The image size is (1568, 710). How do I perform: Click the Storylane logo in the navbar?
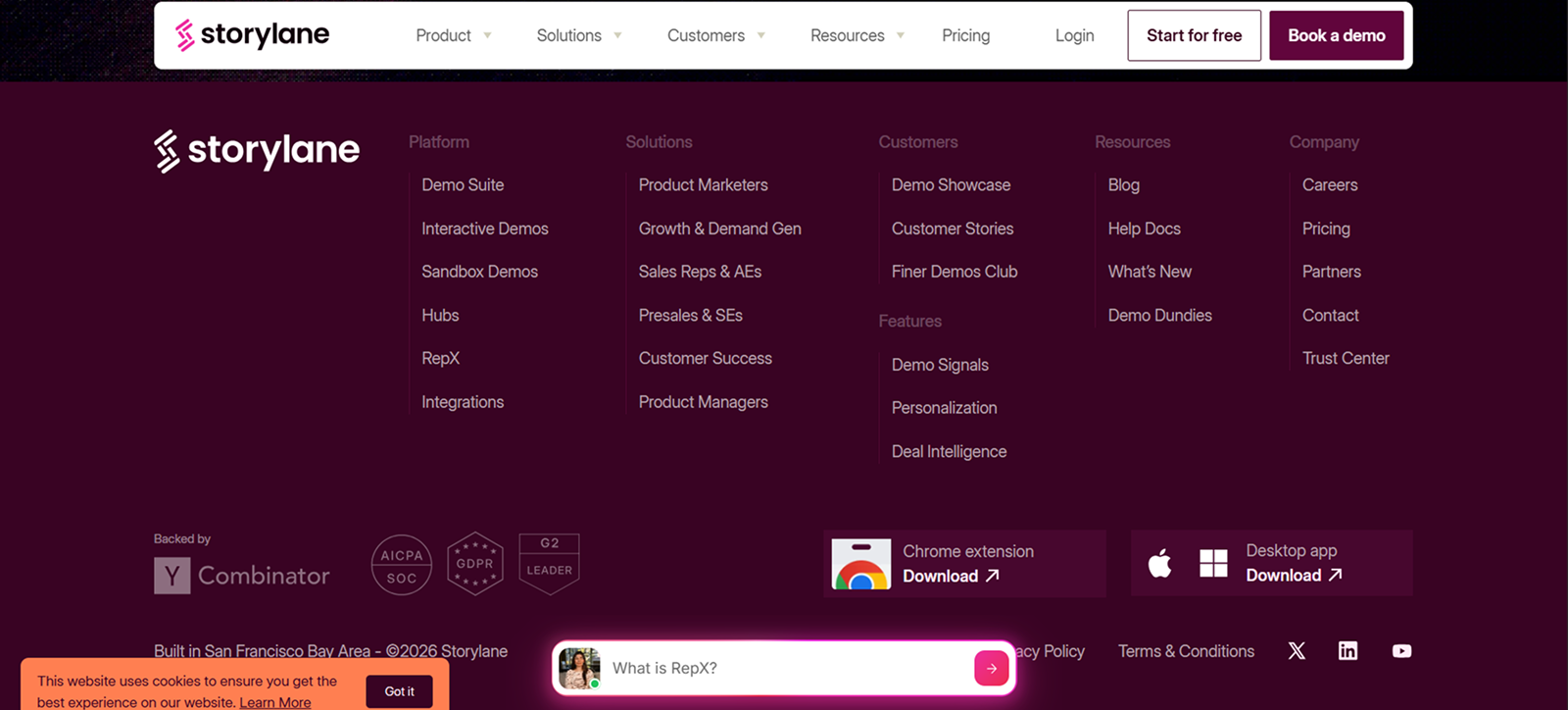252,35
